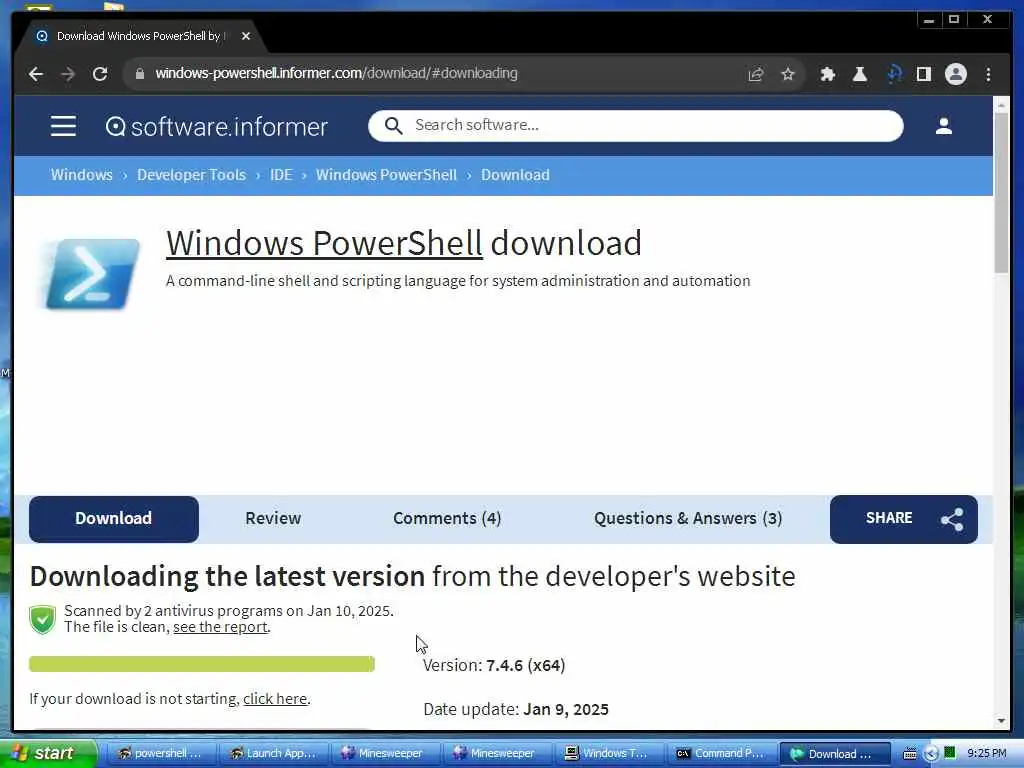Open the Chrome profile avatar
Viewport: 1024px width, 768px height.
coord(955,74)
